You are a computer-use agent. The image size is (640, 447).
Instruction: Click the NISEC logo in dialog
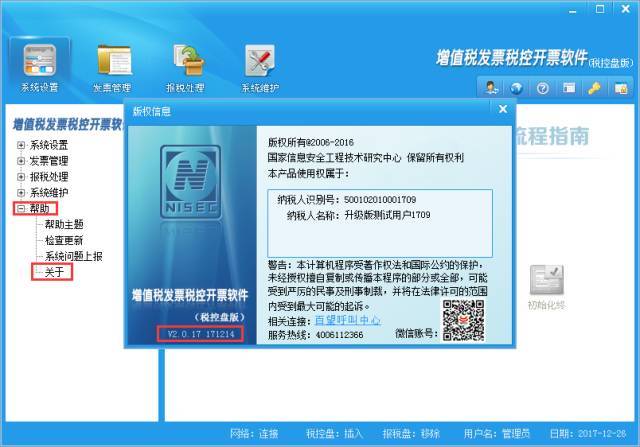(x=191, y=182)
